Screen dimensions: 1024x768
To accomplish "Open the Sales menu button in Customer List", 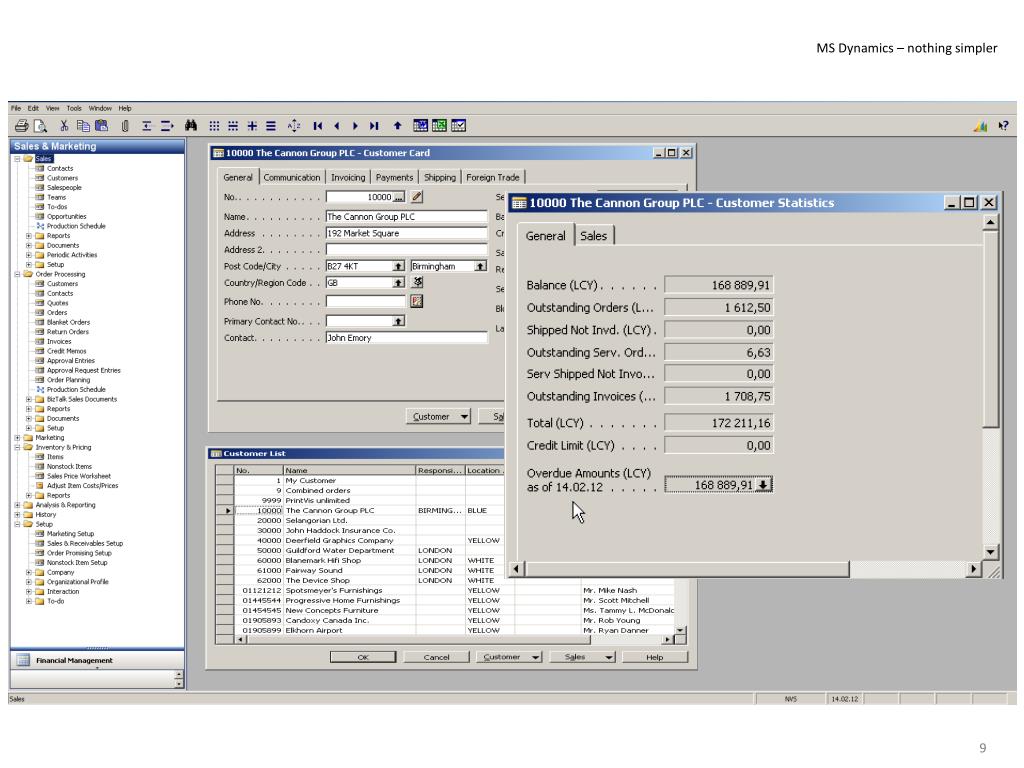I will pos(583,657).
